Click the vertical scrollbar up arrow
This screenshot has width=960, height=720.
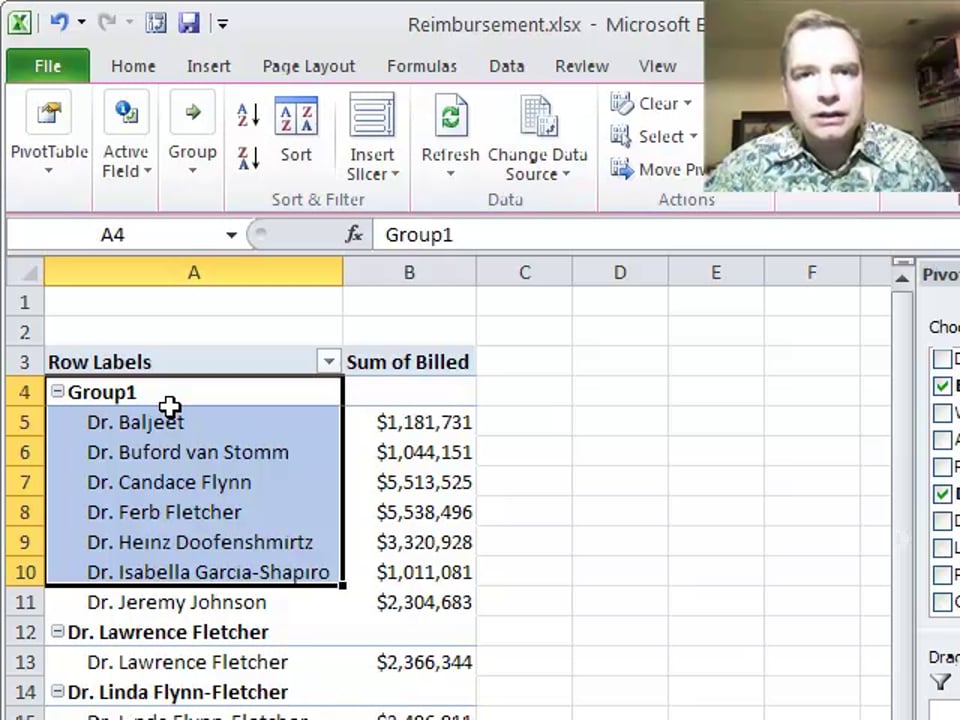click(902, 279)
